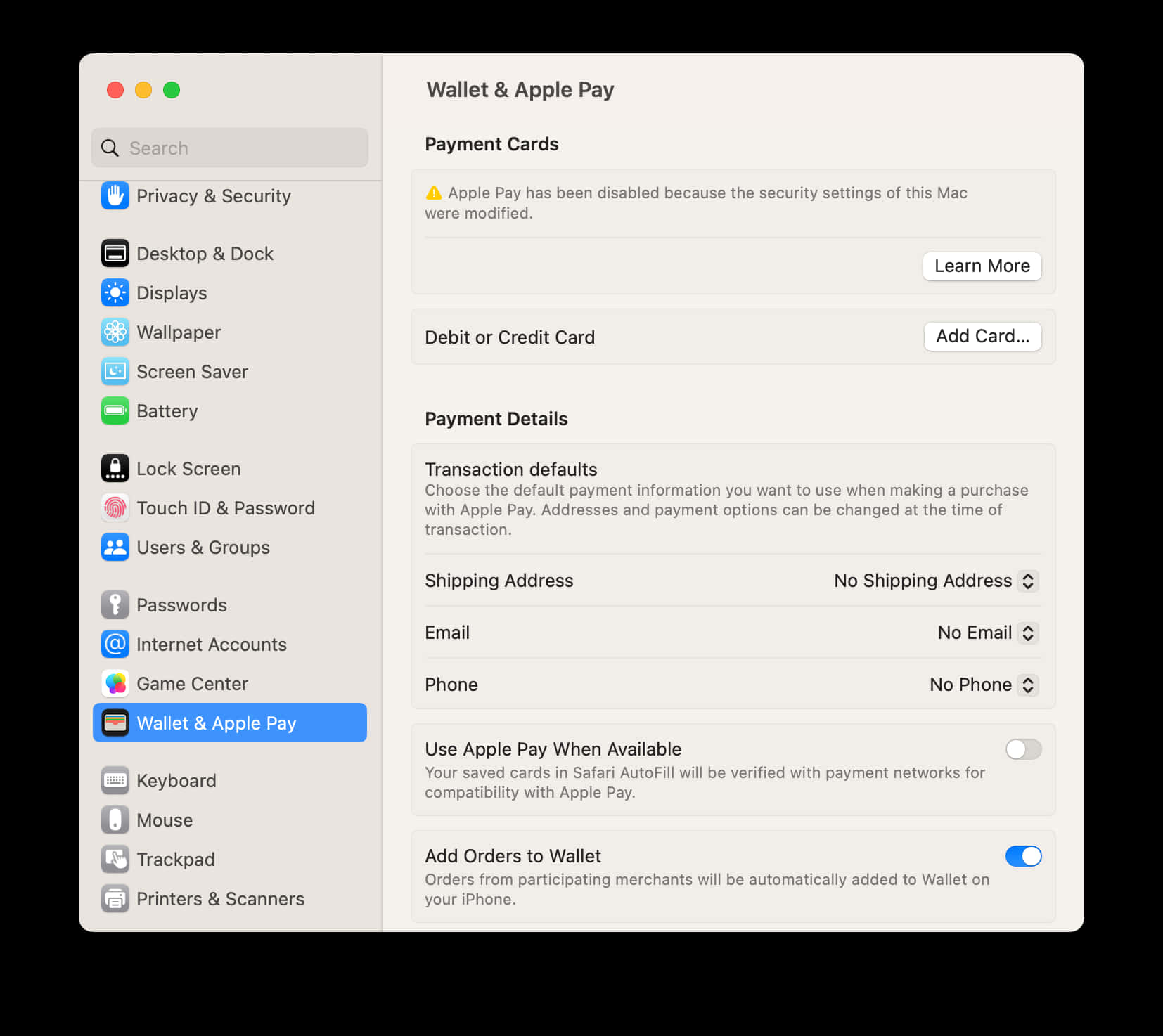Image resolution: width=1163 pixels, height=1036 pixels.
Task: Click the Displays sun icon
Action: (x=115, y=293)
